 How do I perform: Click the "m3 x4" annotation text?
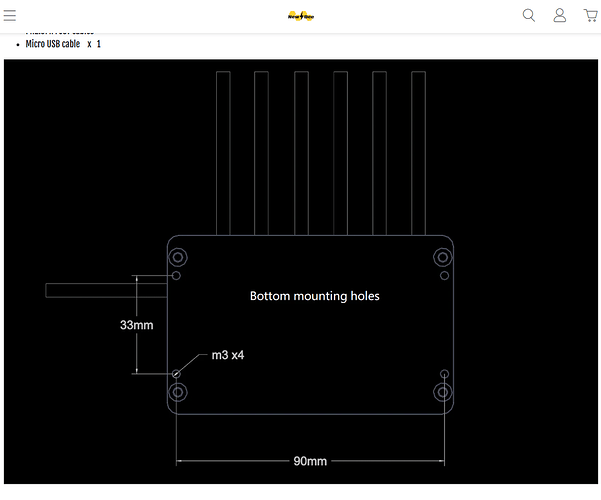tap(228, 355)
